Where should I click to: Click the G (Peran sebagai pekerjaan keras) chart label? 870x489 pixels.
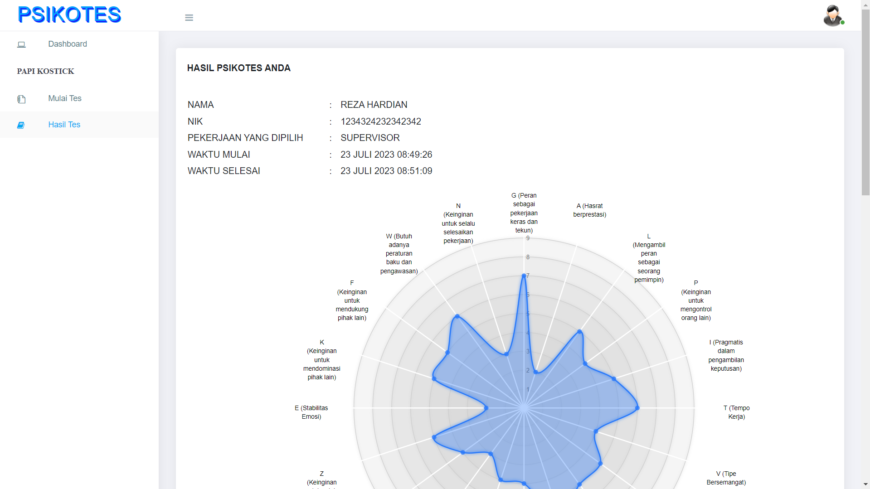(x=524, y=213)
